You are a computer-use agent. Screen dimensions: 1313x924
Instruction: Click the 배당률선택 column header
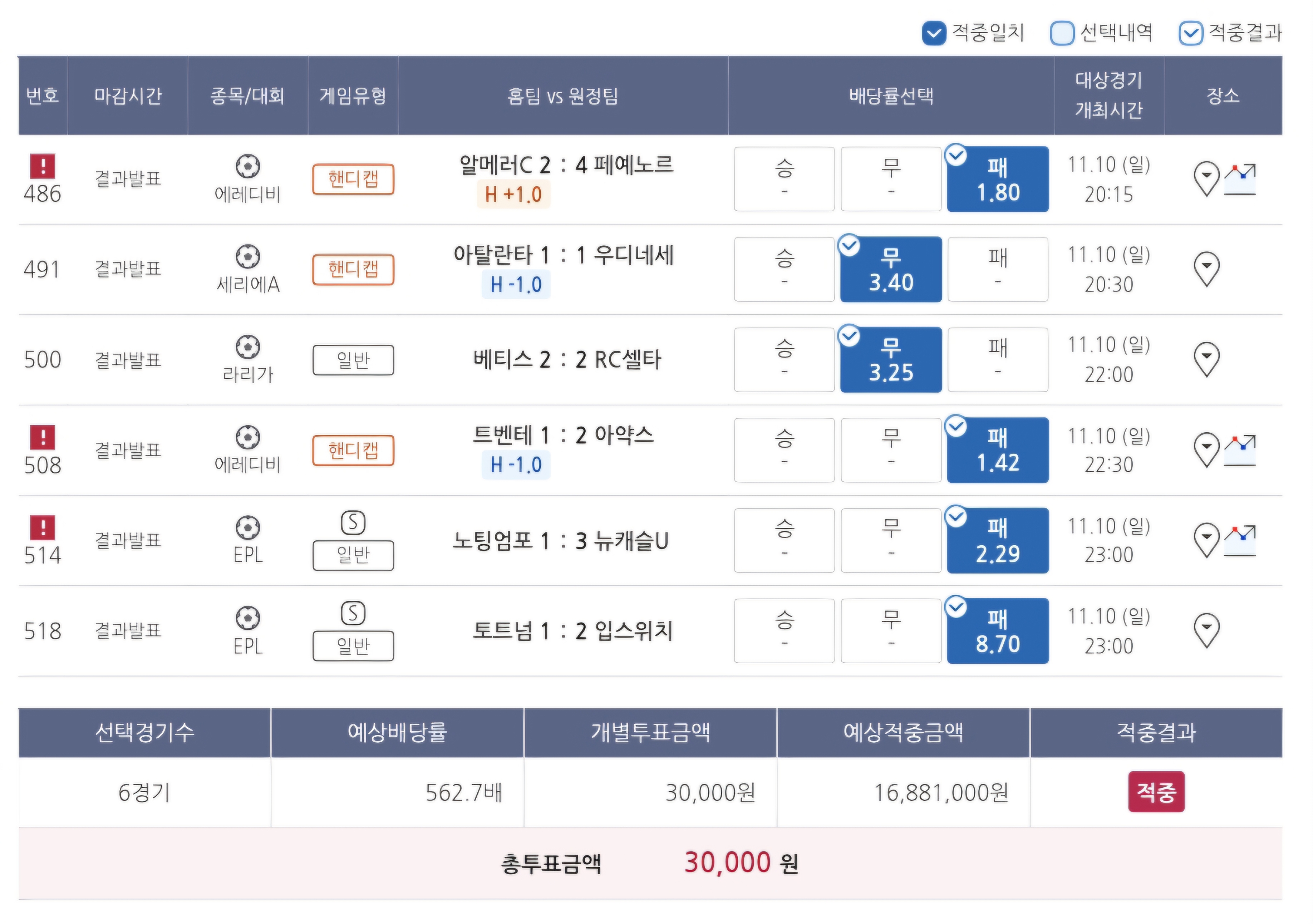(x=891, y=95)
